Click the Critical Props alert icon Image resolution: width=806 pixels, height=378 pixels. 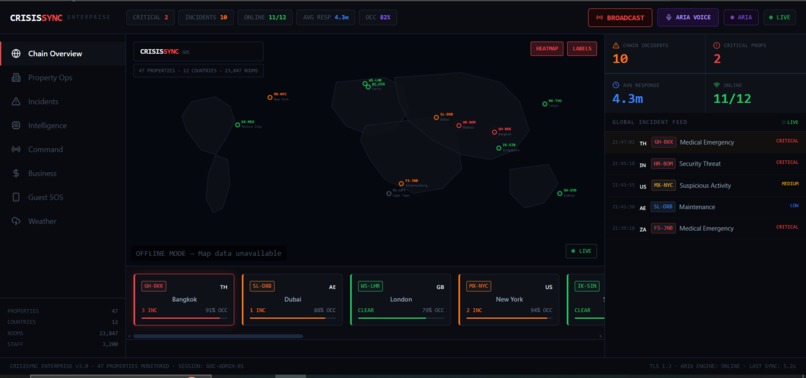point(717,45)
